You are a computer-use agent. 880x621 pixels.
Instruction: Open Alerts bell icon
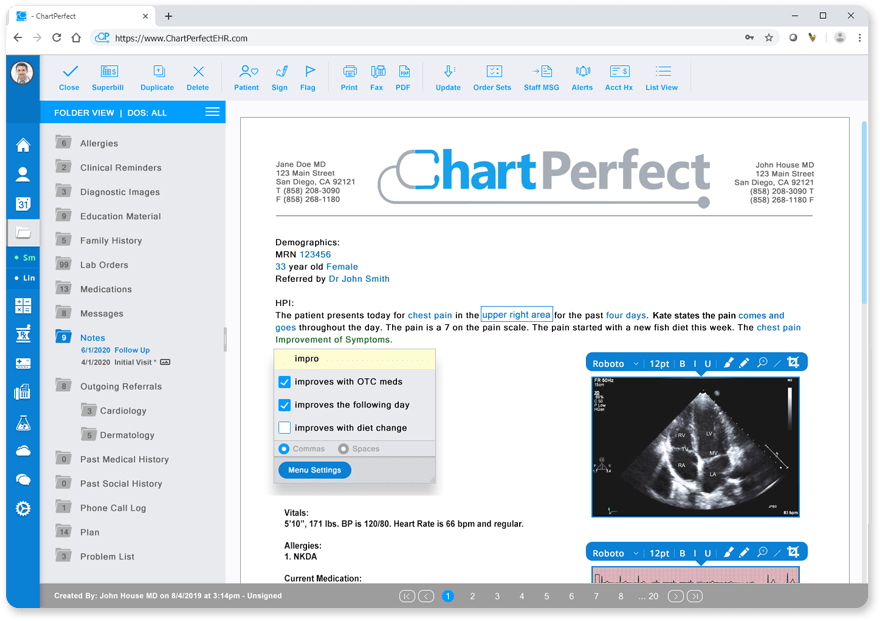click(583, 77)
